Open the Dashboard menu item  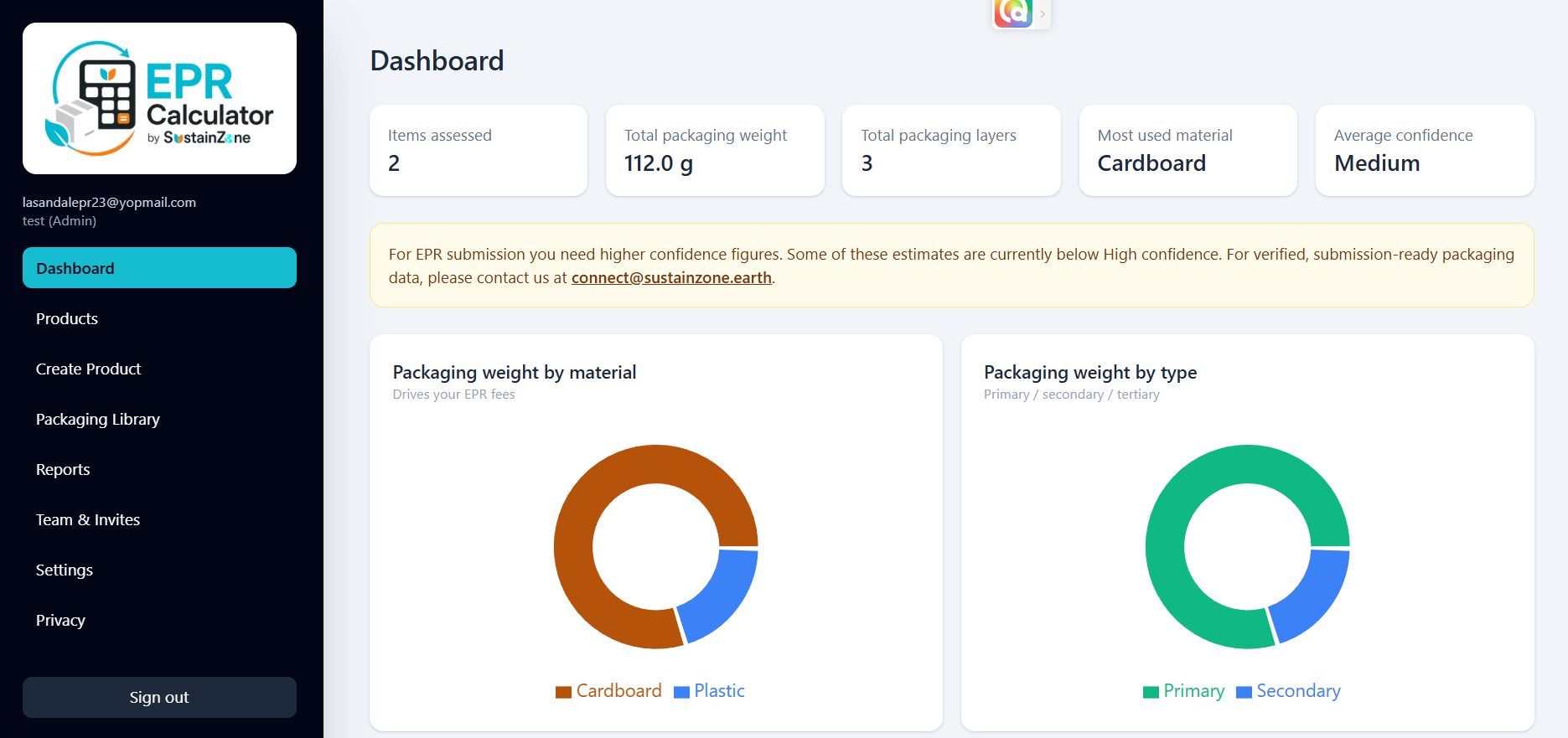point(159,268)
